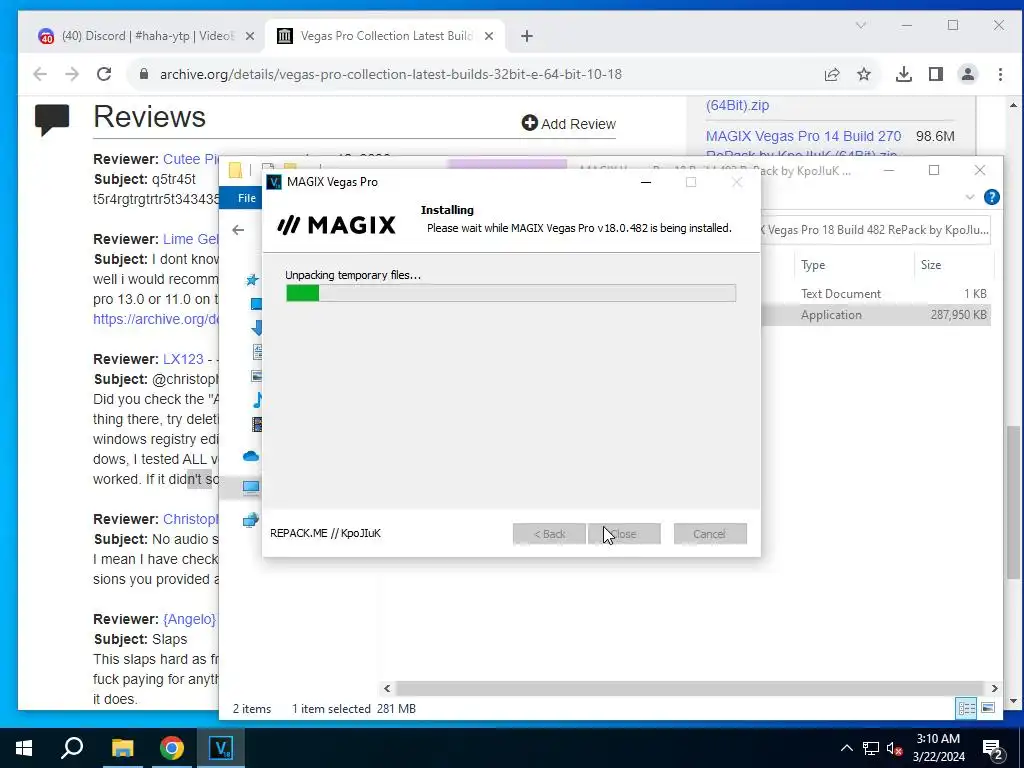Open Chrome downloads icon
This screenshot has width=1024, height=768.
click(904, 74)
